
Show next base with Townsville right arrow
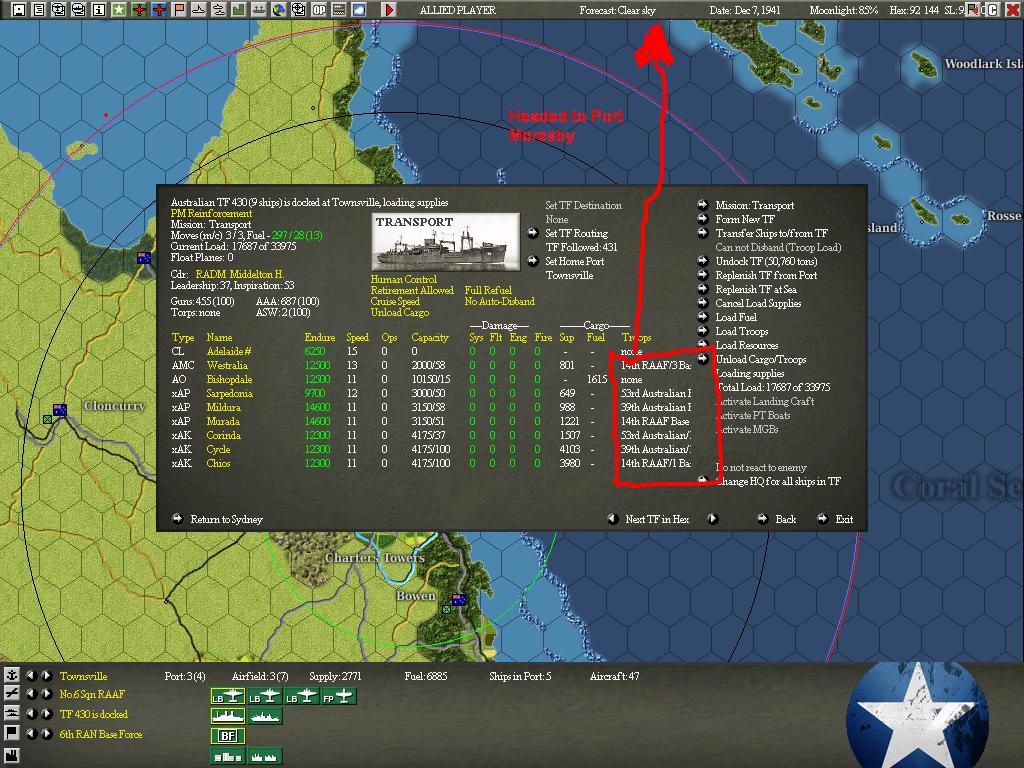point(46,675)
